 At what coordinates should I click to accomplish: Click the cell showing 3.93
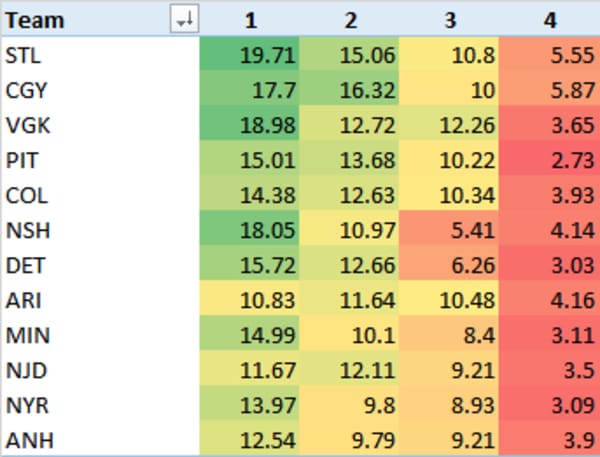[x=549, y=194]
